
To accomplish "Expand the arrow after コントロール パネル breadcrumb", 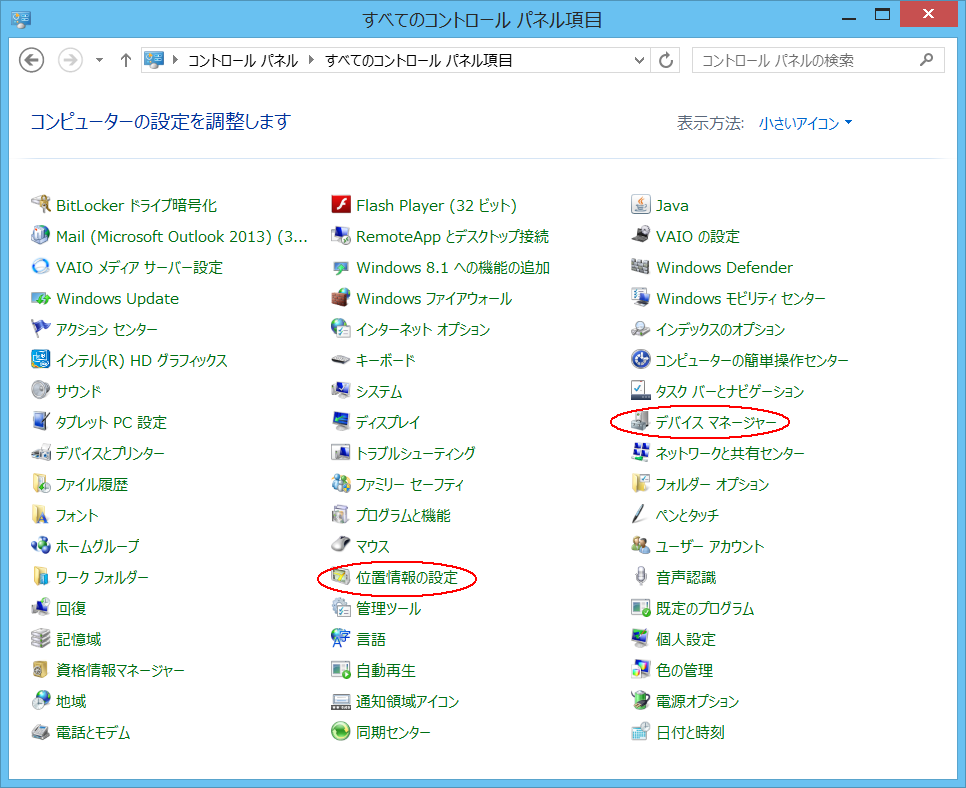I will (x=311, y=60).
